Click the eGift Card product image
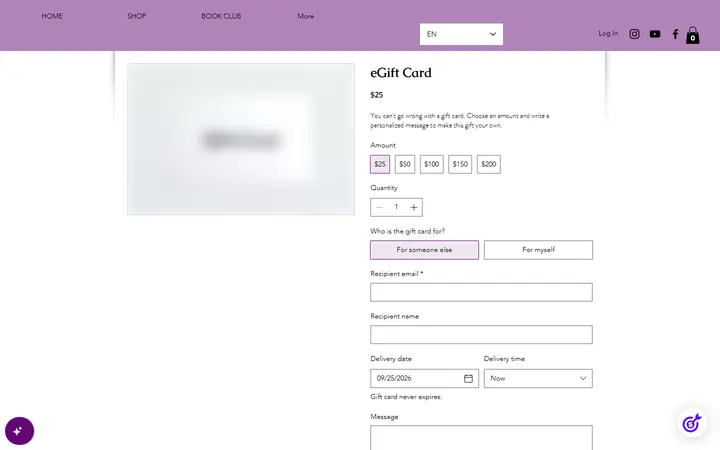The width and height of the screenshot is (720, 450). 241,139
